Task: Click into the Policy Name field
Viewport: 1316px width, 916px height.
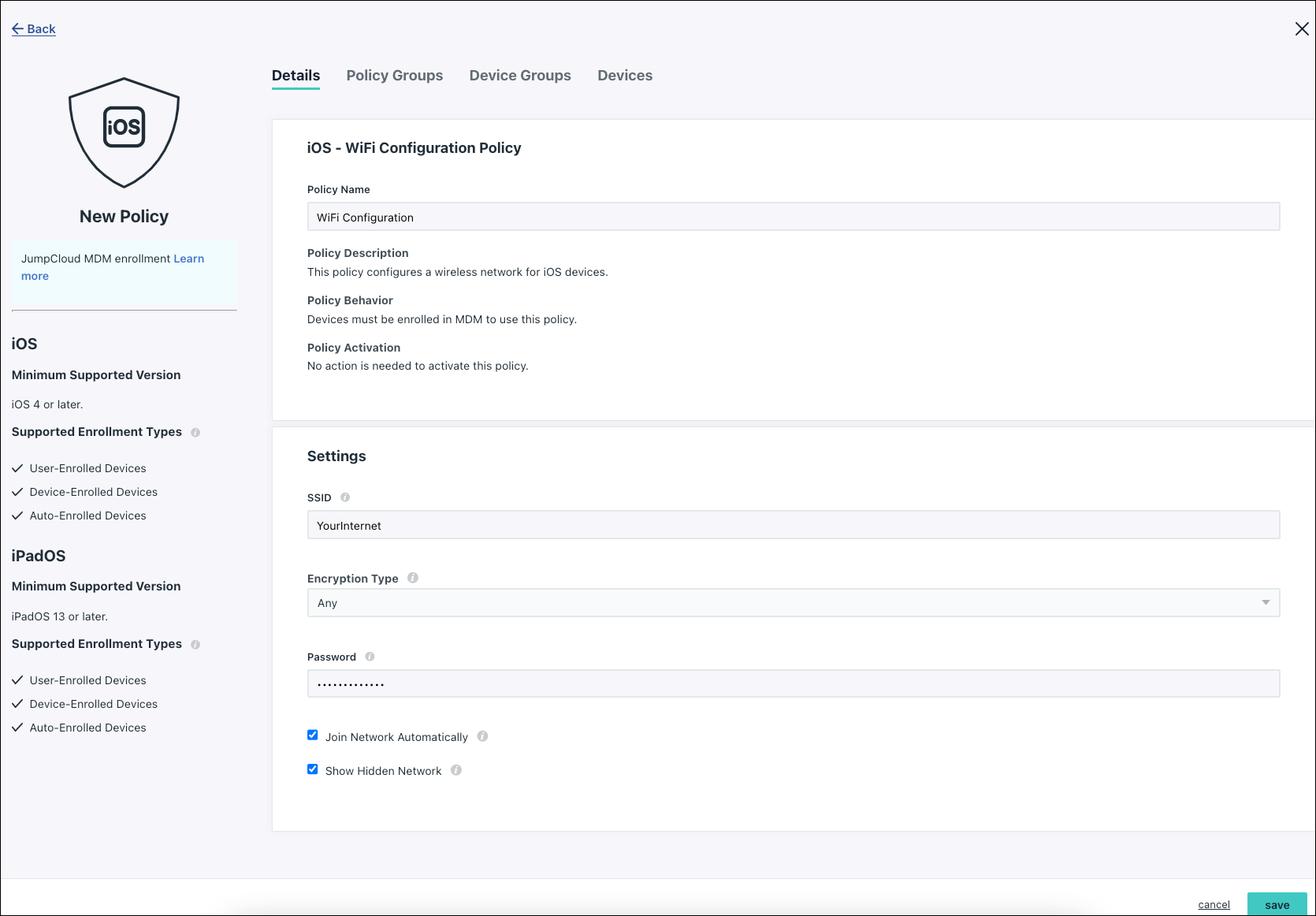Action: point(792,217)
